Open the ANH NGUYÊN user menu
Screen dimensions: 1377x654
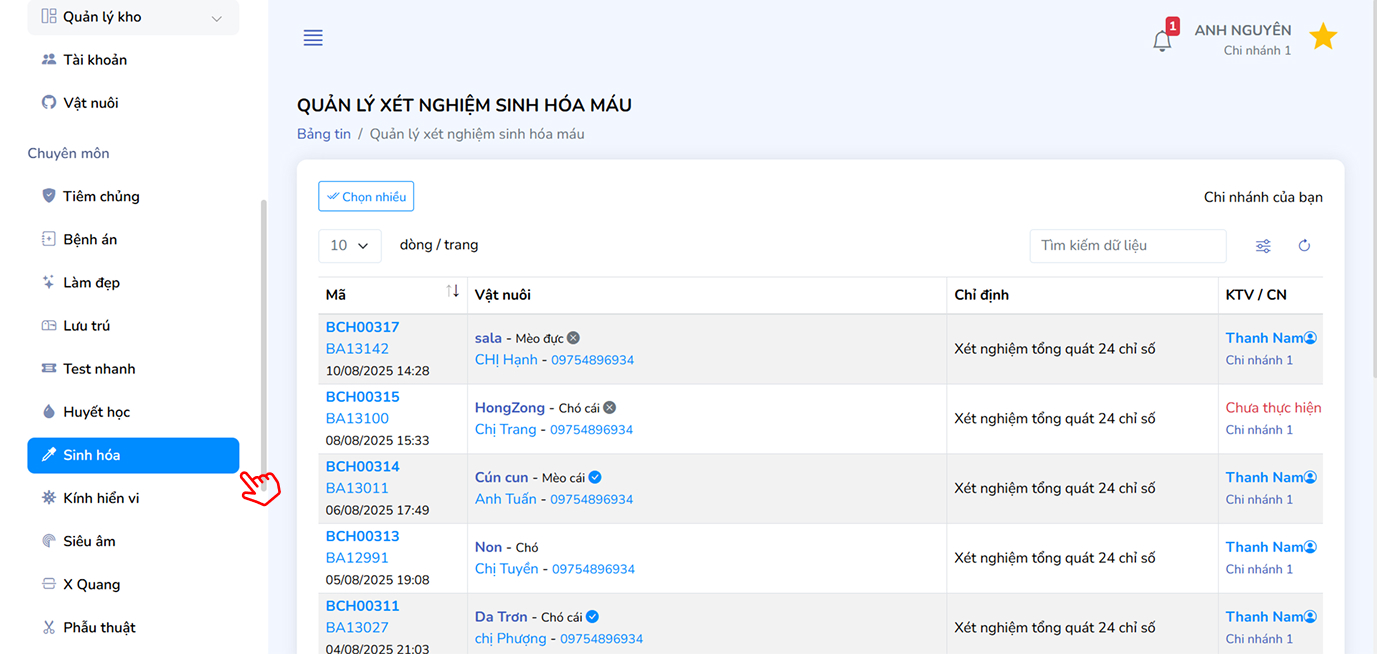pyautogui.click(x=1242, y=39)
